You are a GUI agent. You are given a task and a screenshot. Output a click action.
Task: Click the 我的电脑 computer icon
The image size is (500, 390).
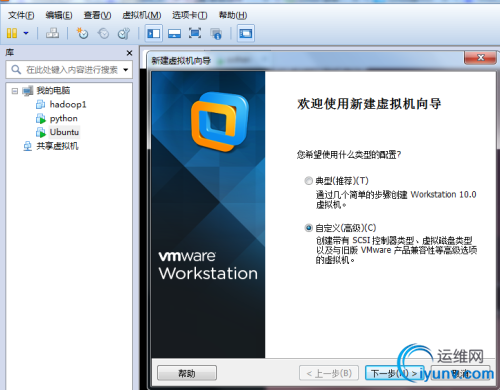(28, 91)
